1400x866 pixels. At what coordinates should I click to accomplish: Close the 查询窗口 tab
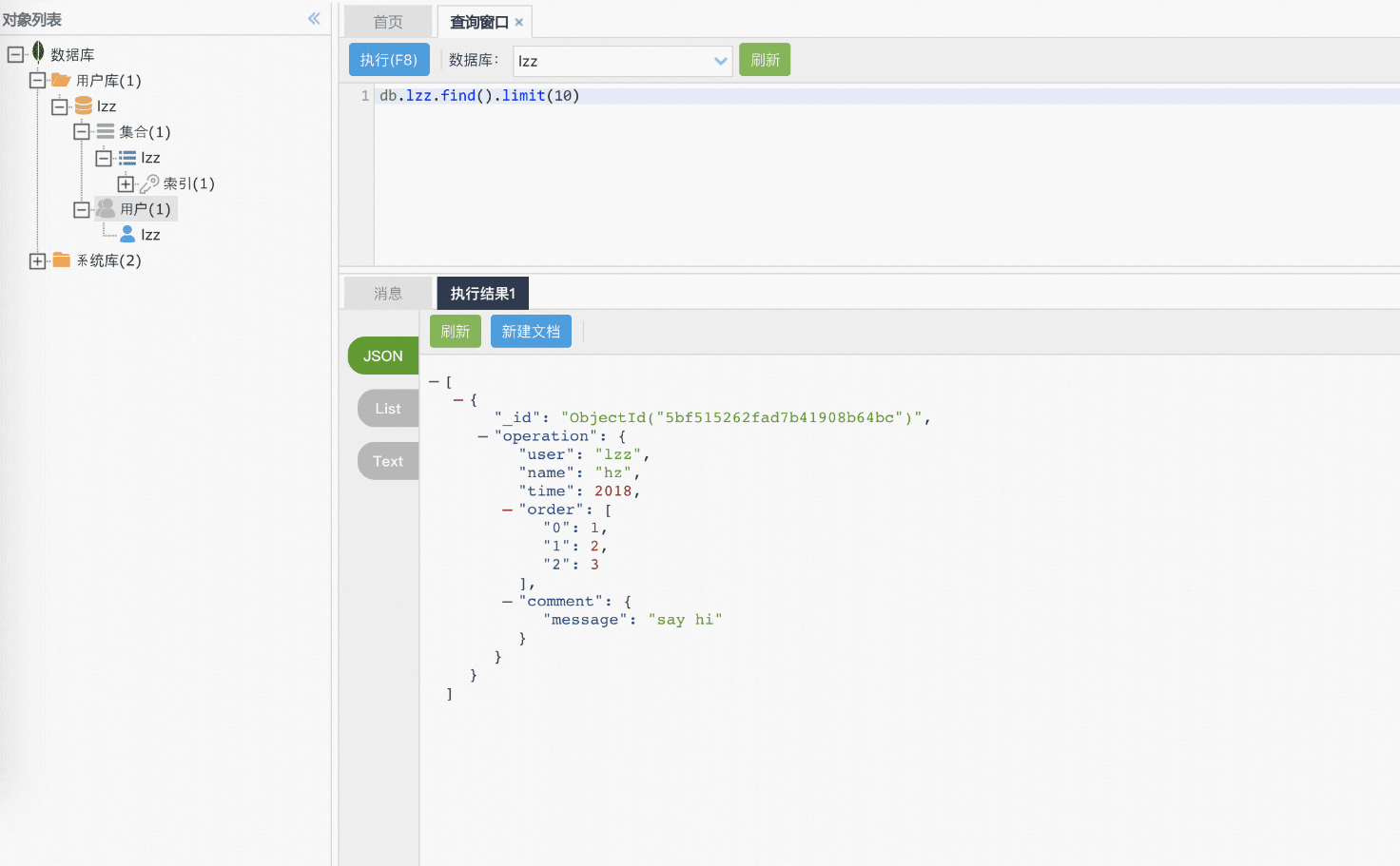click(x=518, y=22)
